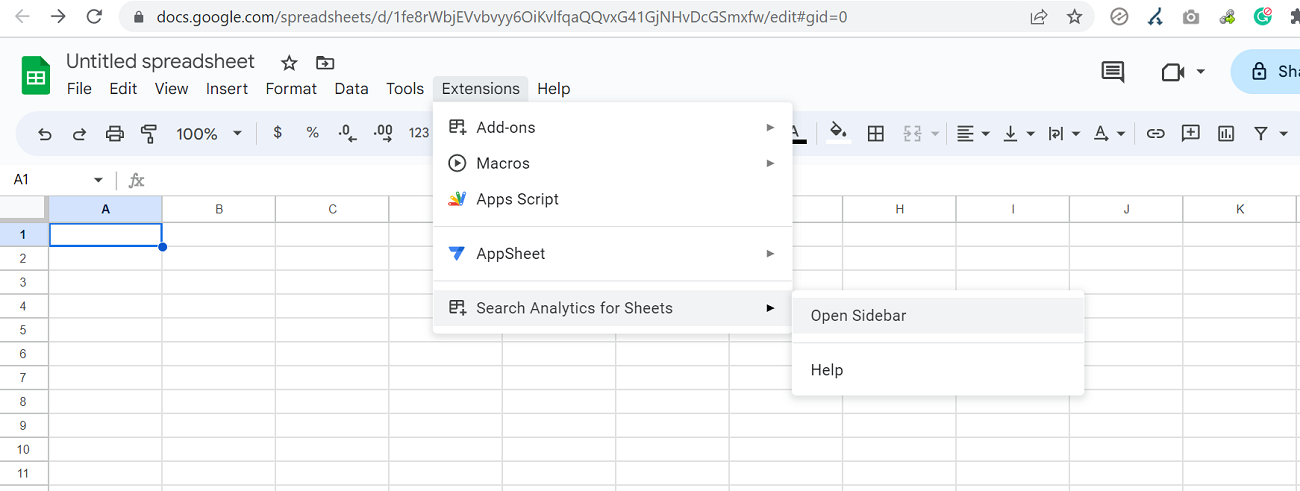The height and width of the screenshot is (491, 1300).
Task: Create a filter
Action: tap(1261, 133)
